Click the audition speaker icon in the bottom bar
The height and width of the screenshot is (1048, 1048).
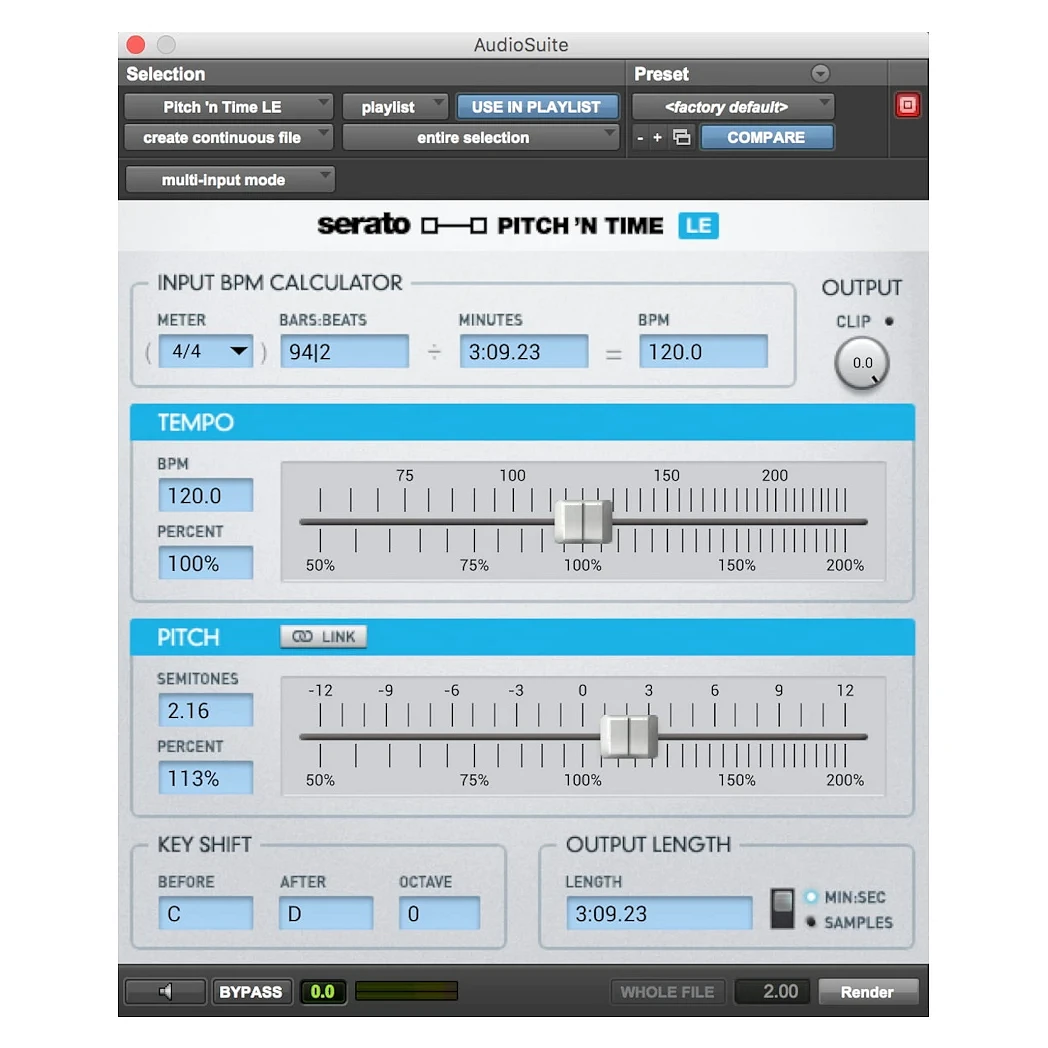pyautogui.click(x=164, y=991)
